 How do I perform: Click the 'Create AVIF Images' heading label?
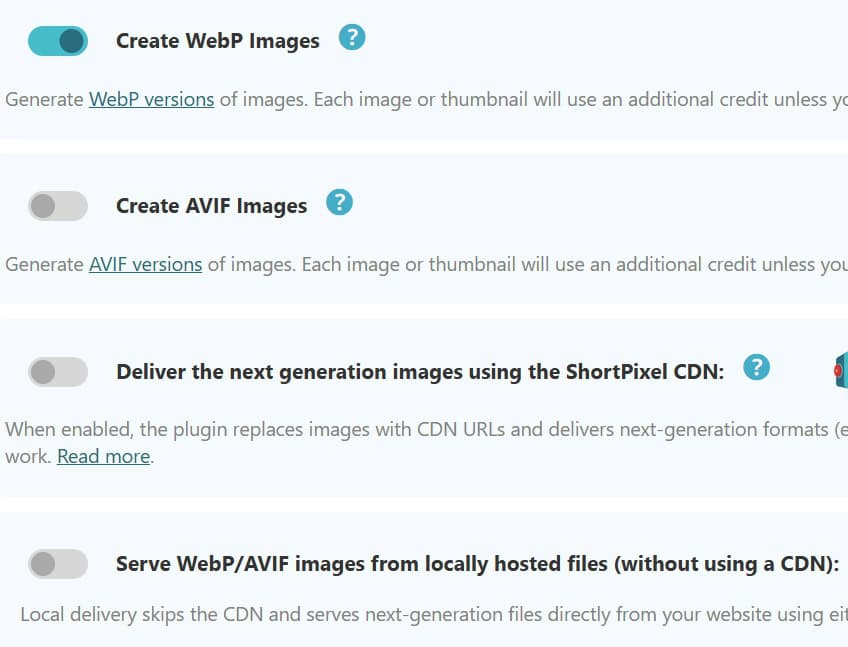click(211, 206)
